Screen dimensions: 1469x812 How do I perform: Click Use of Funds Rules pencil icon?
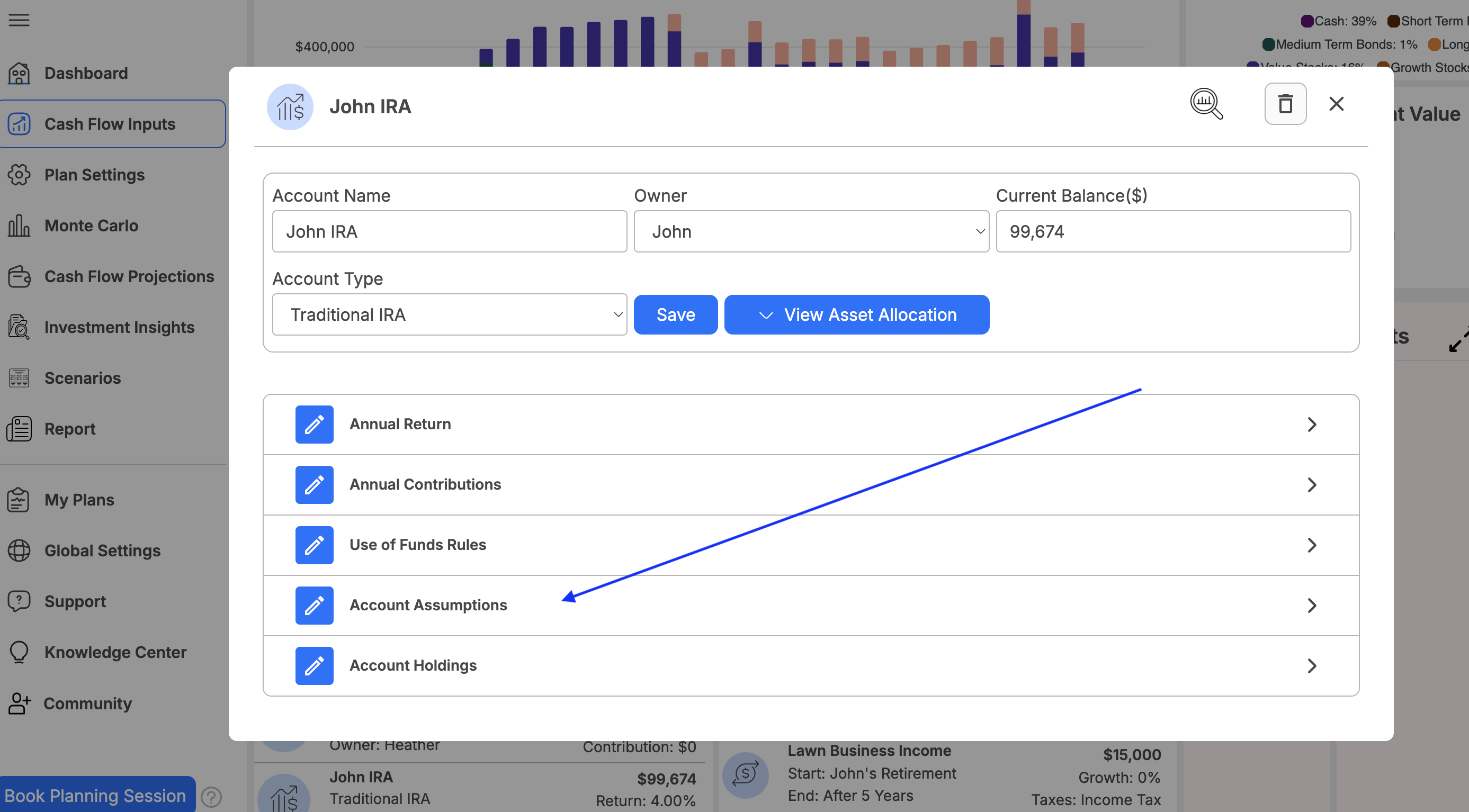click(x=314, y=545)
